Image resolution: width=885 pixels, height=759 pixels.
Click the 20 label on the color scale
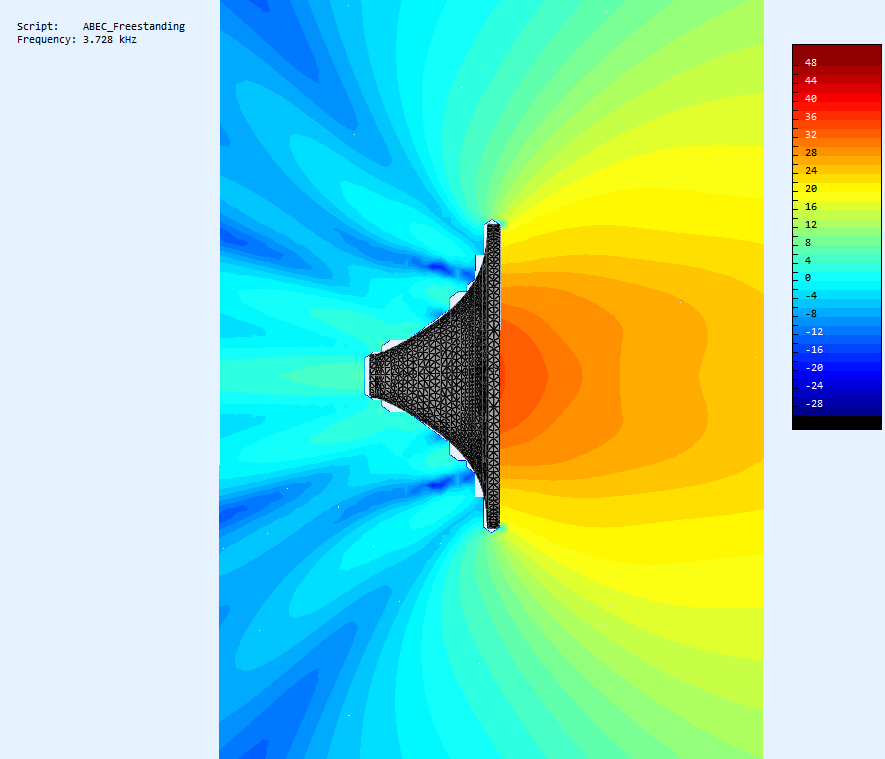click(810, 188)
